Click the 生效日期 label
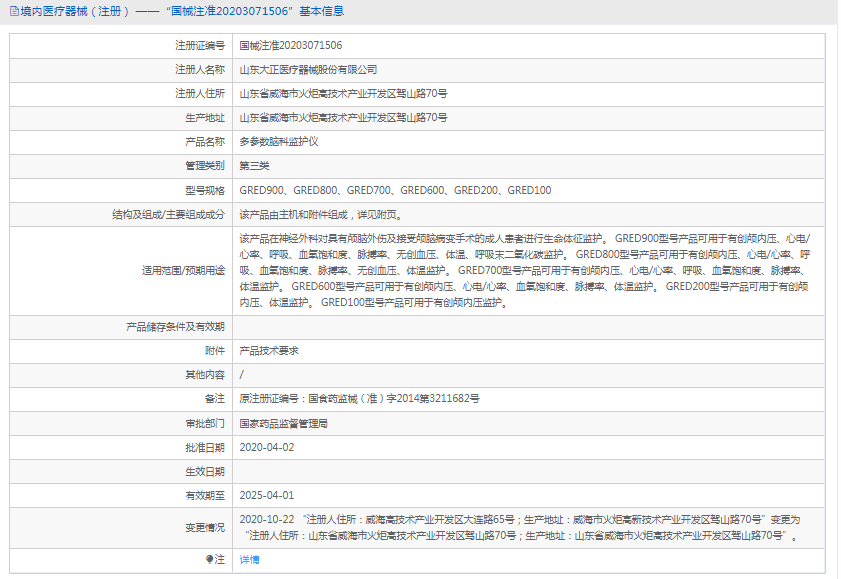The height and width of the screenshot is (579, 841). [205, 472]
